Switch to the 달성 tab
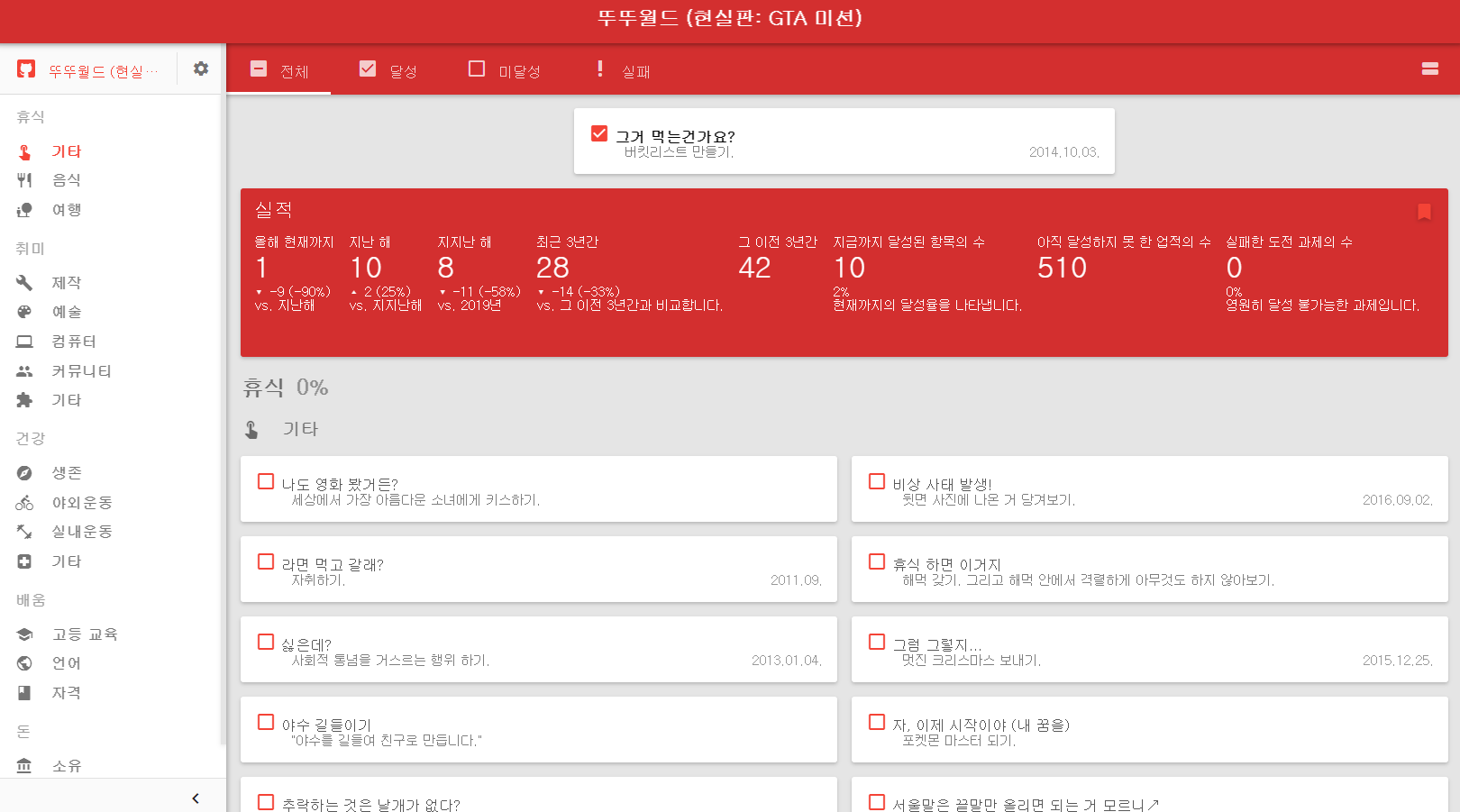 pos(388,69)
